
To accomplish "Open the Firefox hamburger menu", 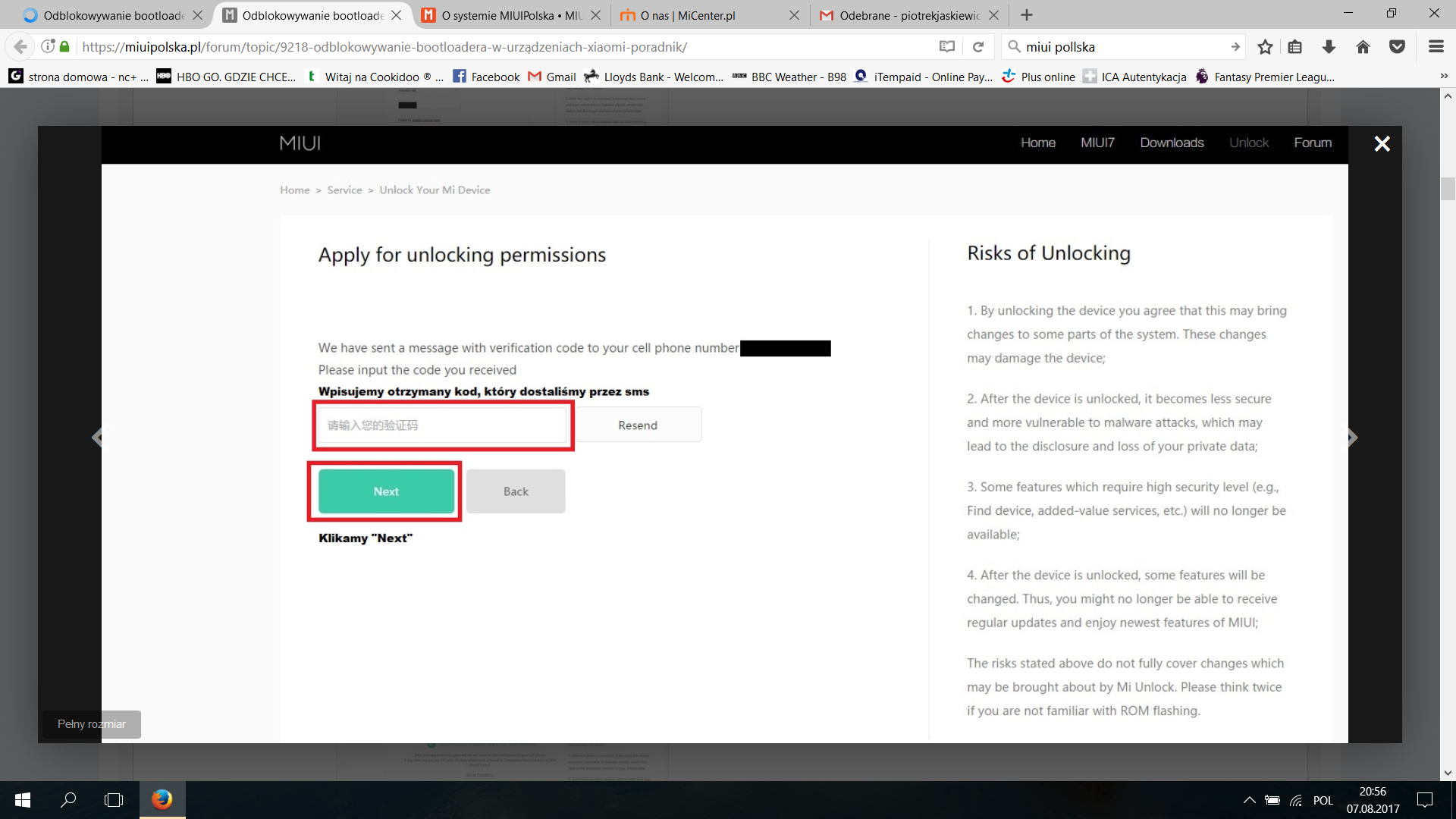I will (1436, 47).
